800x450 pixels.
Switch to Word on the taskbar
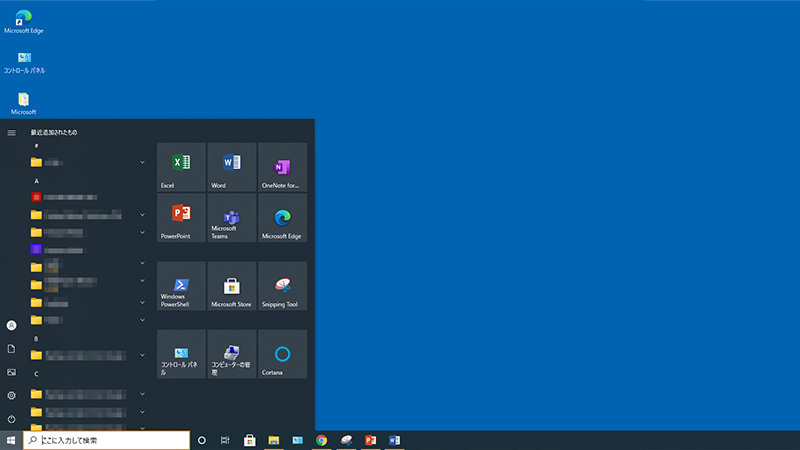(394, 440)
